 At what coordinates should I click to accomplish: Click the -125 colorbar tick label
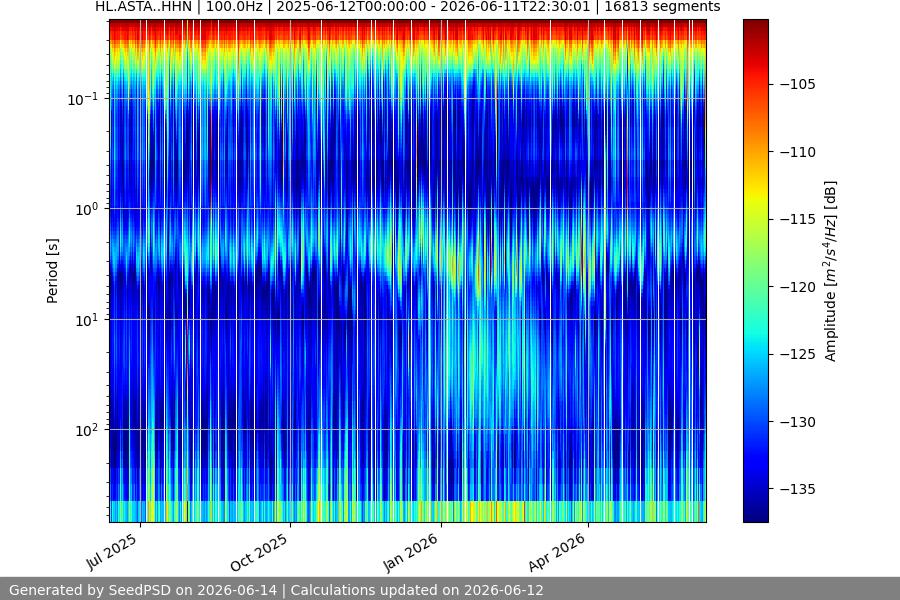[x=798, y=354]
